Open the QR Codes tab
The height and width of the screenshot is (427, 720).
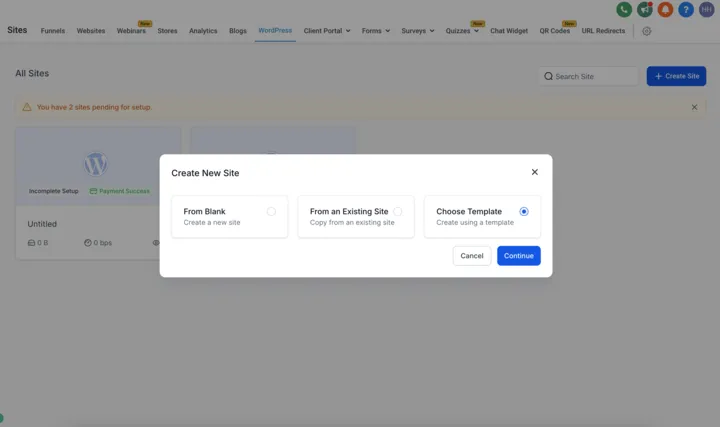coord(554,31)
